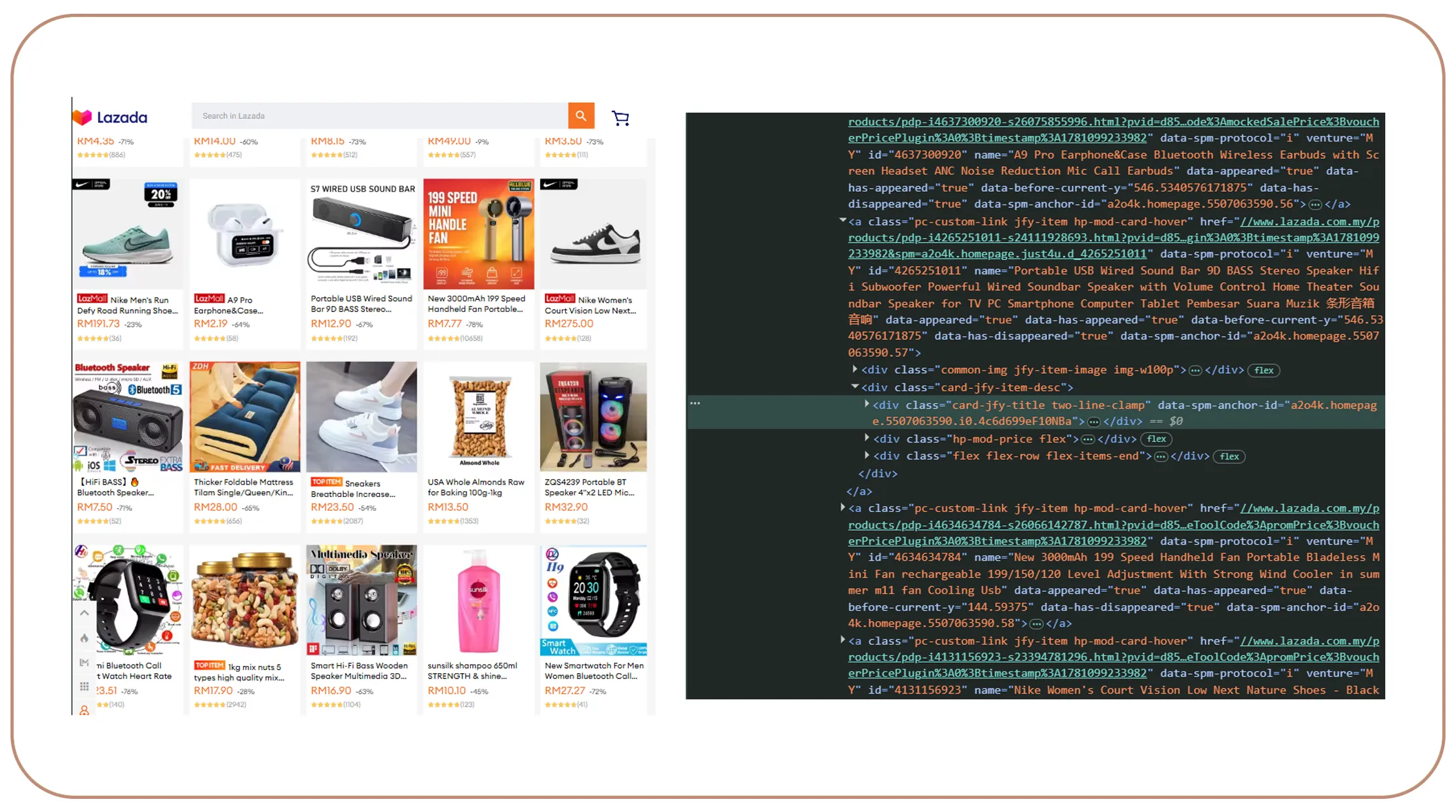Click star rating (2087) under Sneakers Breathable

[x=337, y=521]
